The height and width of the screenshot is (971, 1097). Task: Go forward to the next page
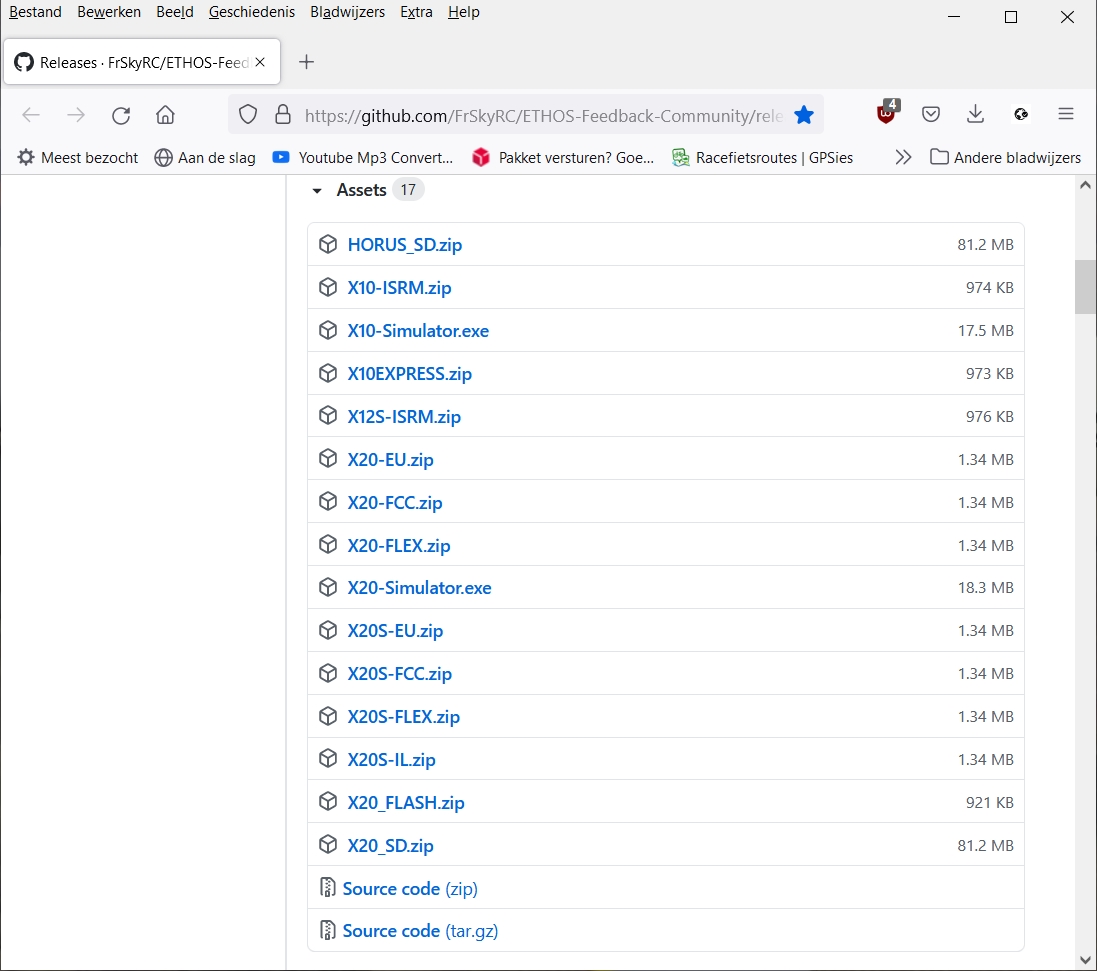[x=76, y=115]
